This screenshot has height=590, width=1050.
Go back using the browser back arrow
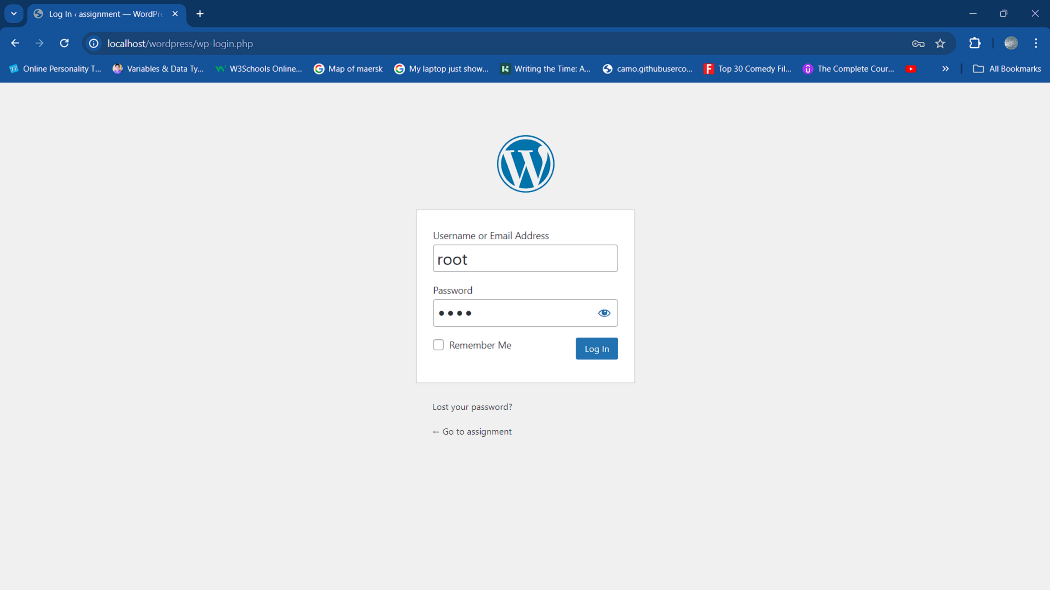(15, 43)
